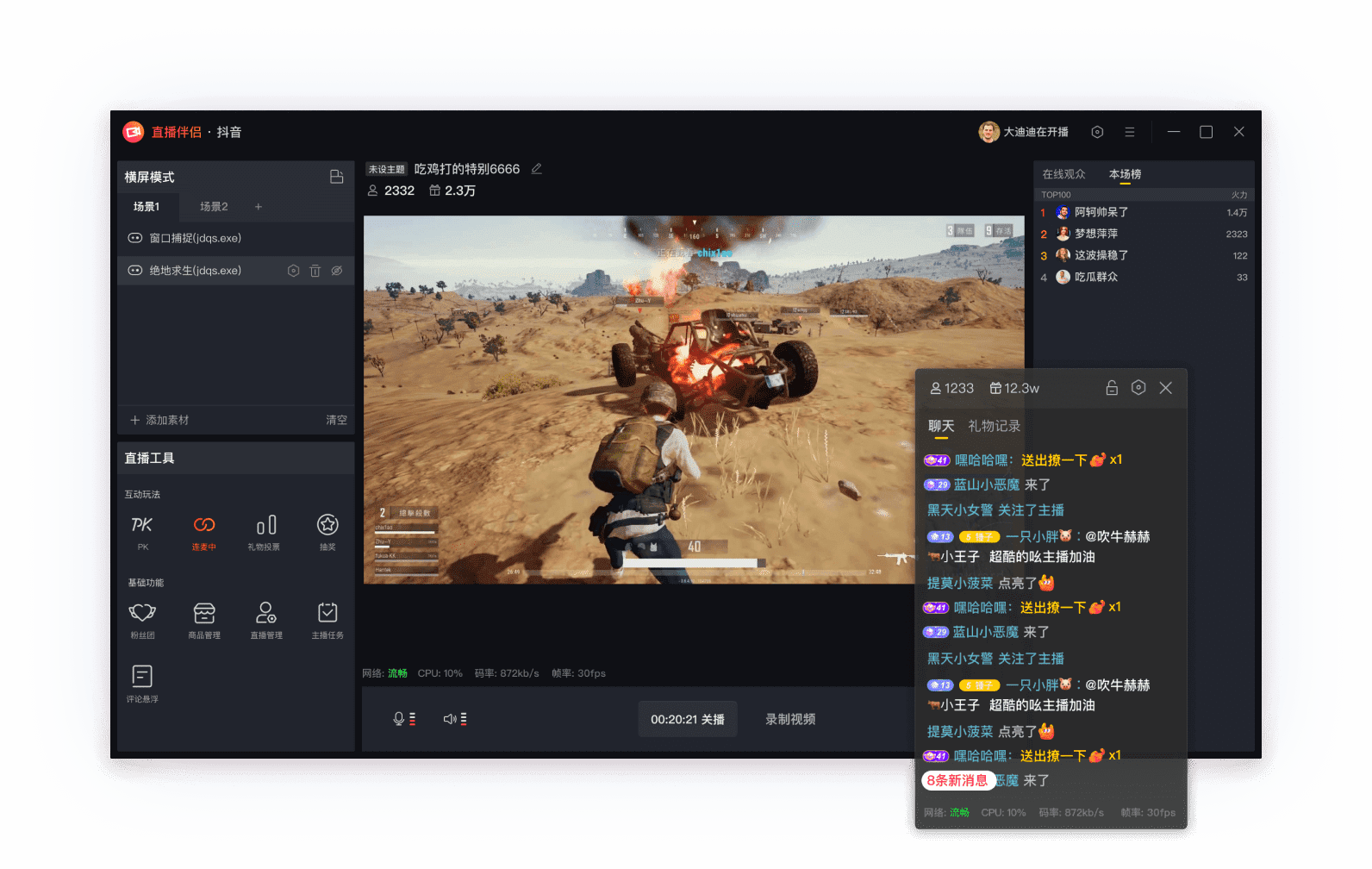The height and width of the screenshot is (869, 1372).
Task: Select viewer 梦想萍萍 in ranking
Action: point(1144,234)
